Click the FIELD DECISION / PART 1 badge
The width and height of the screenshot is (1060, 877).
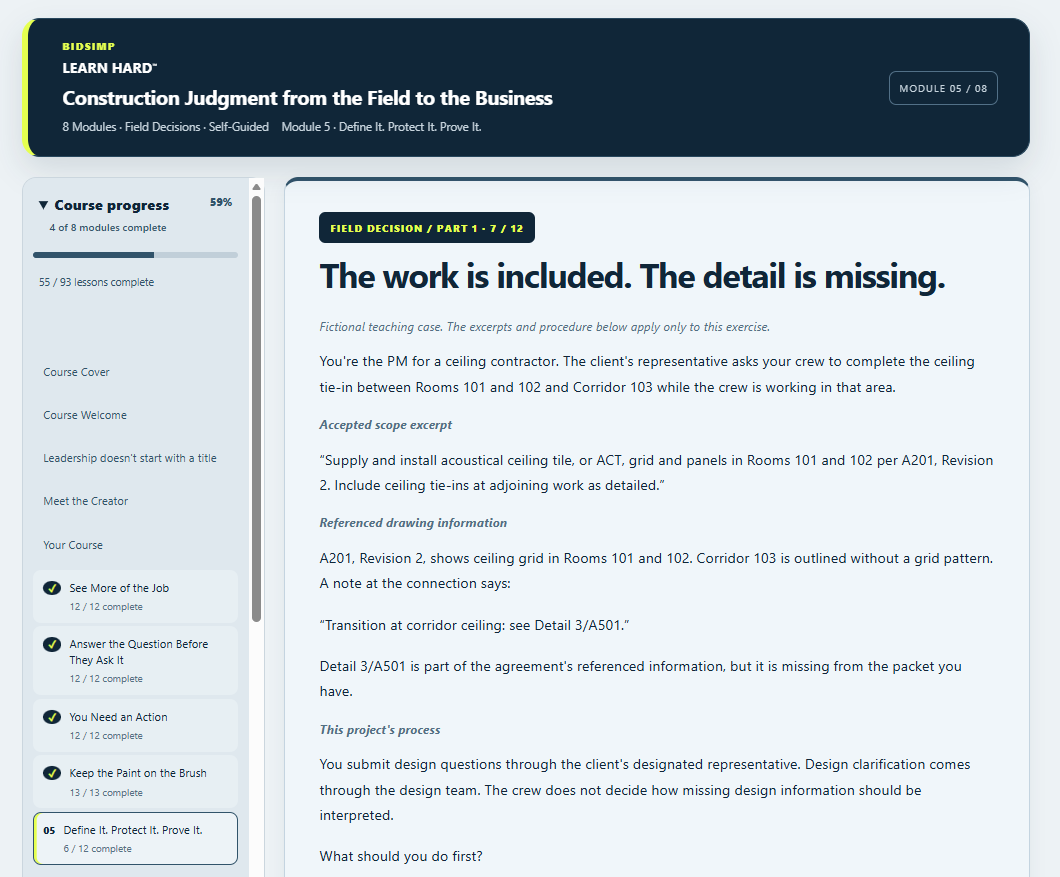point(427,228)
